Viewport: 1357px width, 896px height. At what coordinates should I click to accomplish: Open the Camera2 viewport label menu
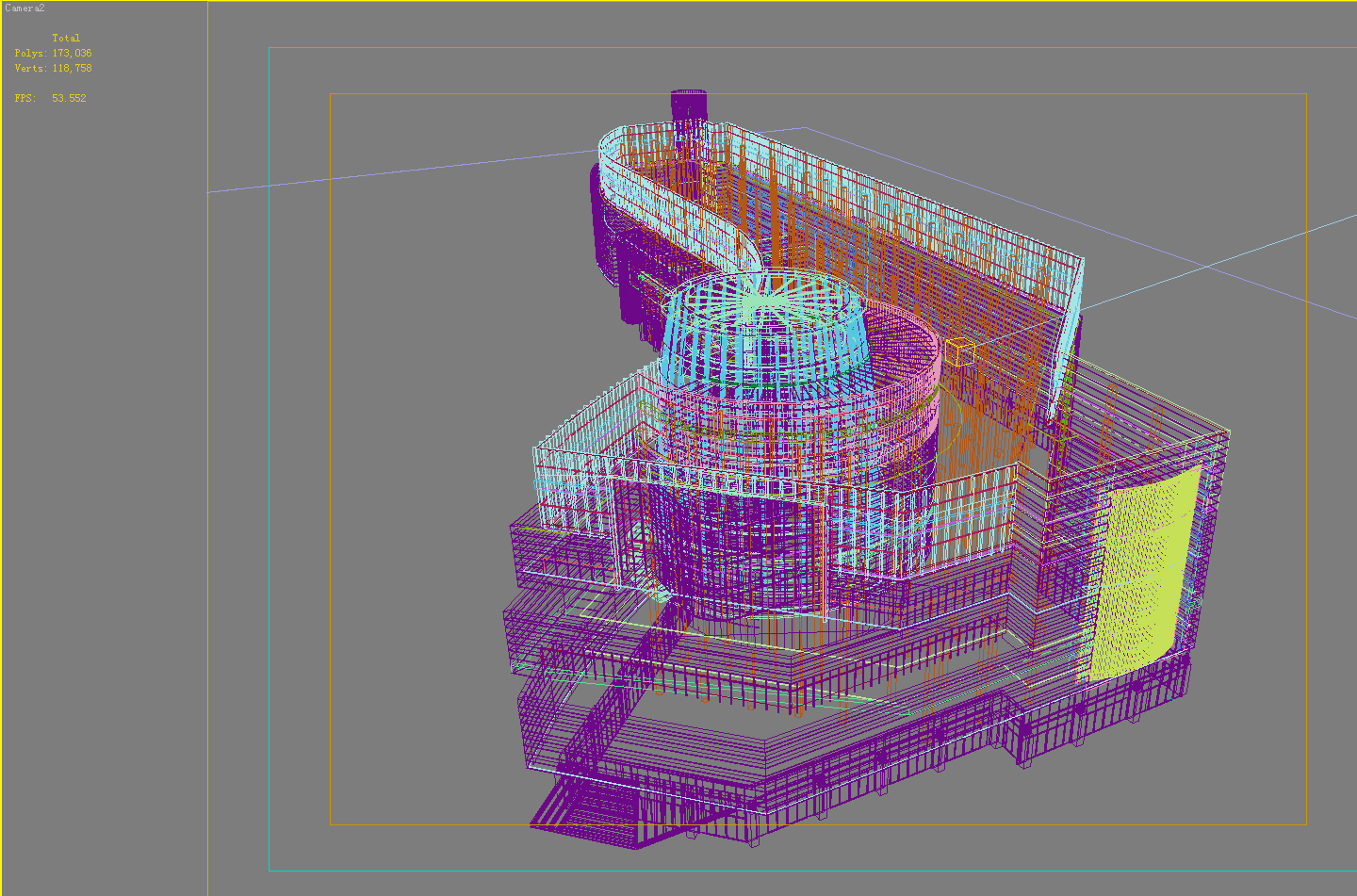coord(24,8)
